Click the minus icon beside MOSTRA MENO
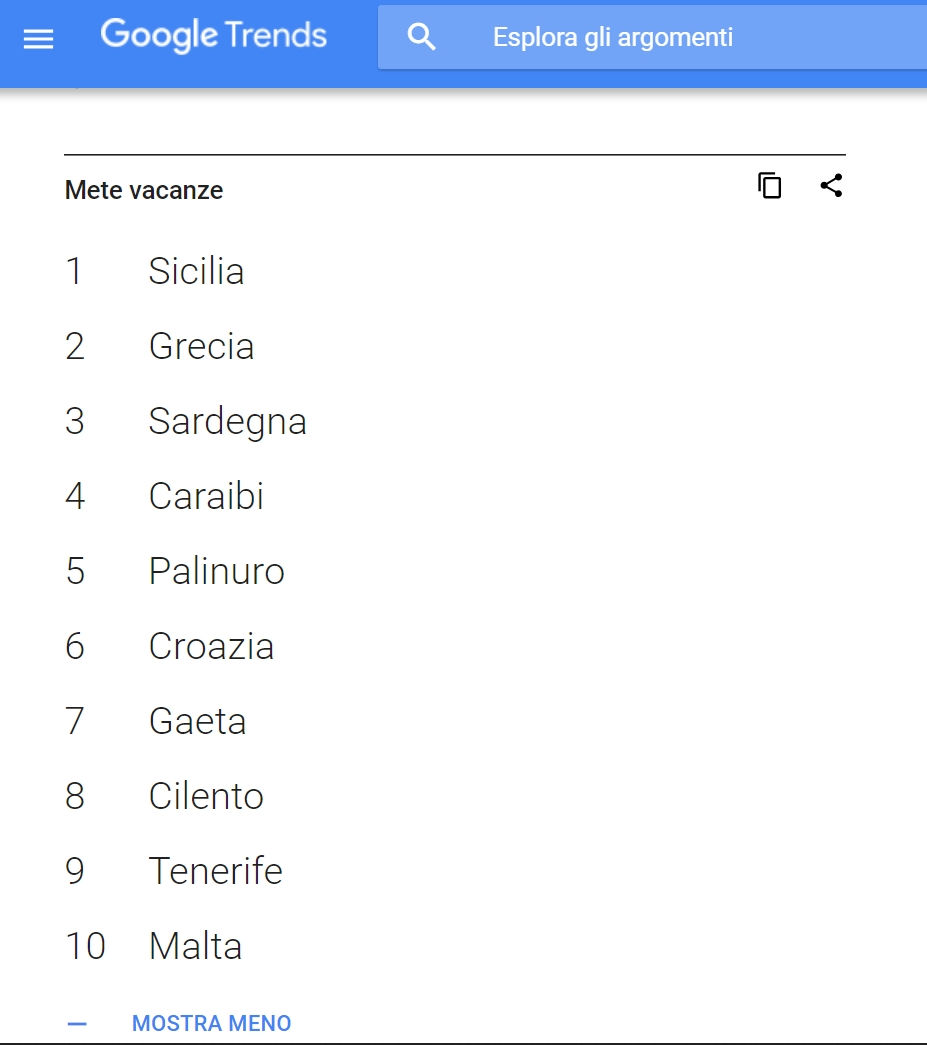The width and height of the screenshot is (927, 1045). 77,1024
